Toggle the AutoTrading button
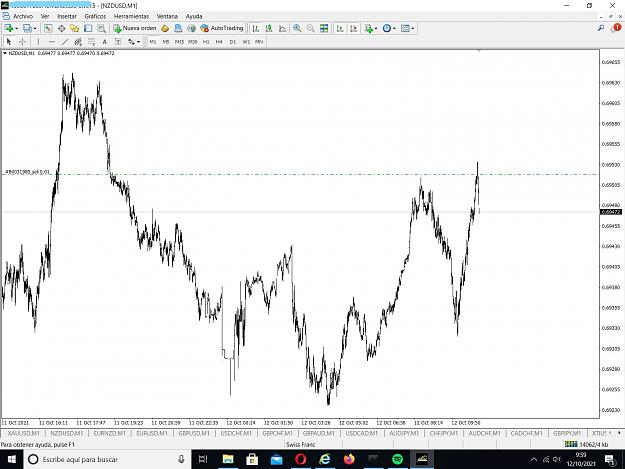Image resolution: width=625 pixels, height=469 pixels. [x=222, y=28]
